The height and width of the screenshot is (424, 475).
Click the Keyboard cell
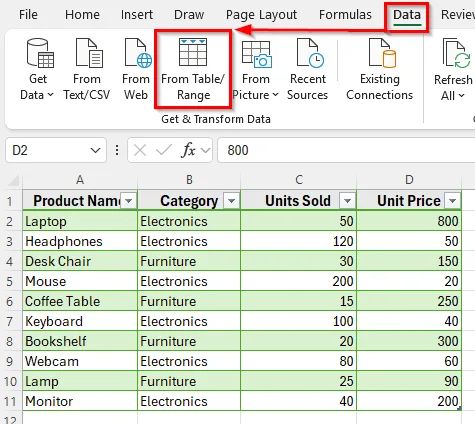80,321
